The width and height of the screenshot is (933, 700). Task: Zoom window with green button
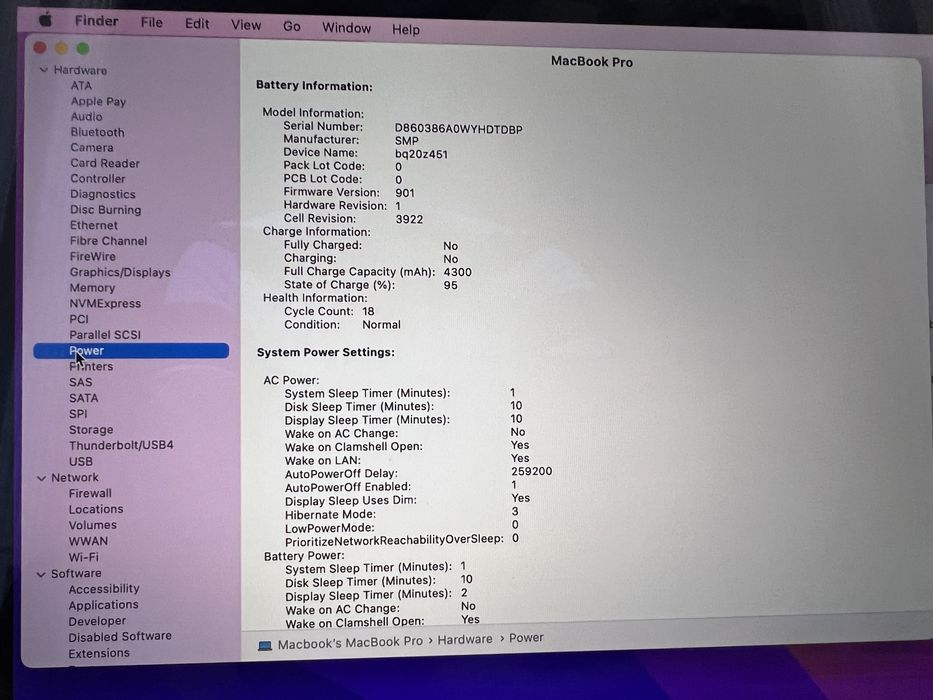click(x=83, y=48)
